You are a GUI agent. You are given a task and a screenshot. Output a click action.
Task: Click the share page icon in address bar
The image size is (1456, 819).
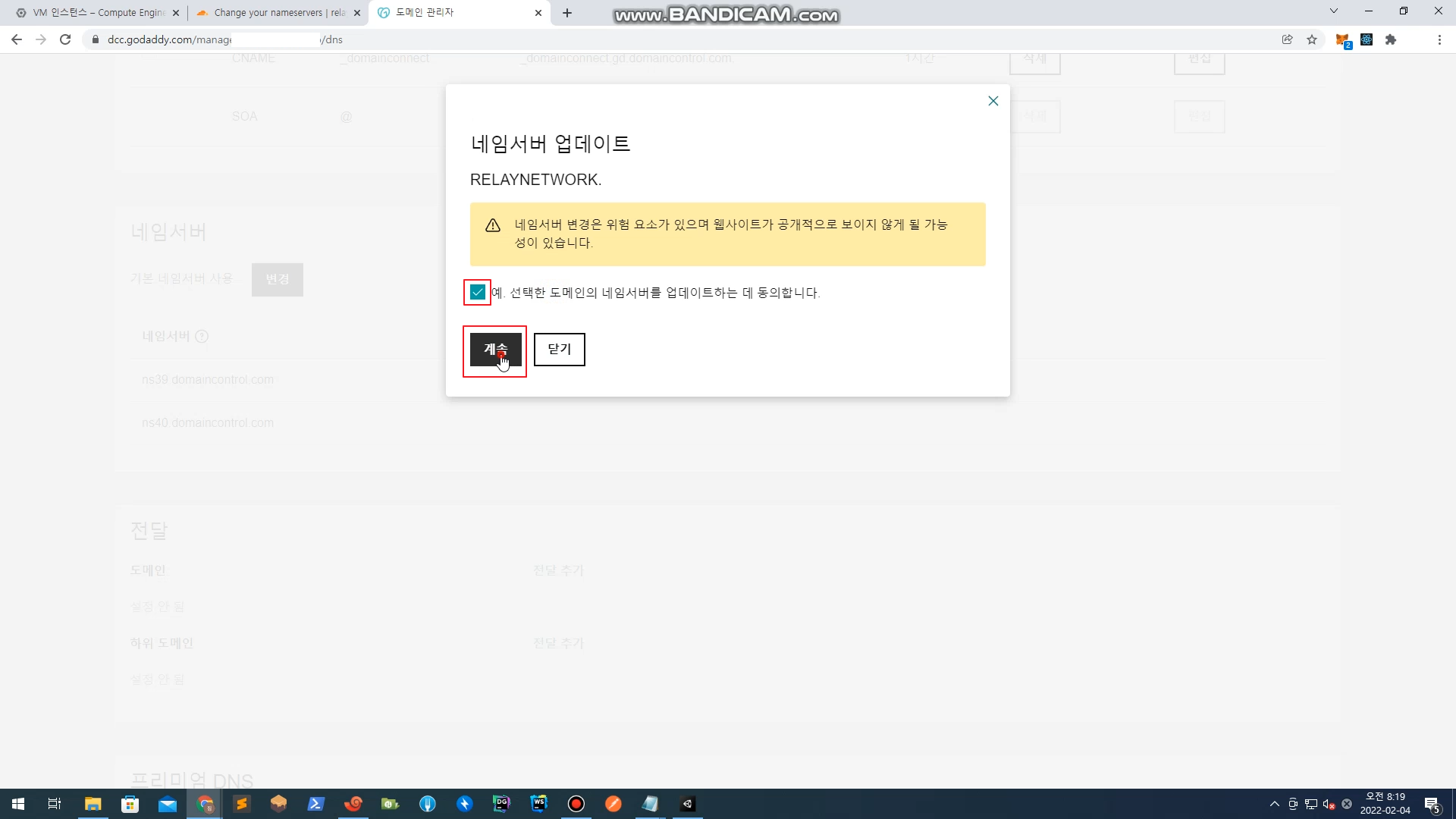point(1287,39)
